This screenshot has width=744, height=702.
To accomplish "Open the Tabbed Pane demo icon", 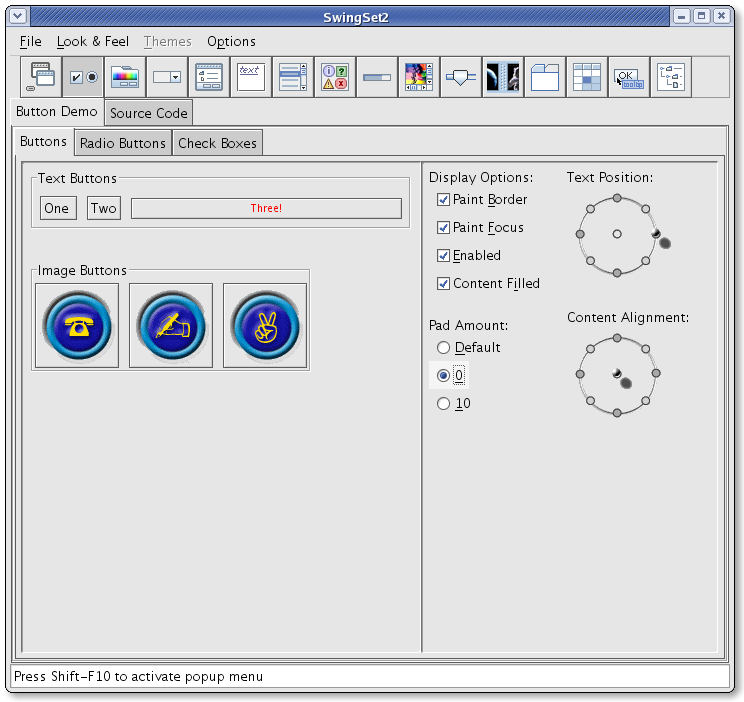I will (x=545, y=77).
